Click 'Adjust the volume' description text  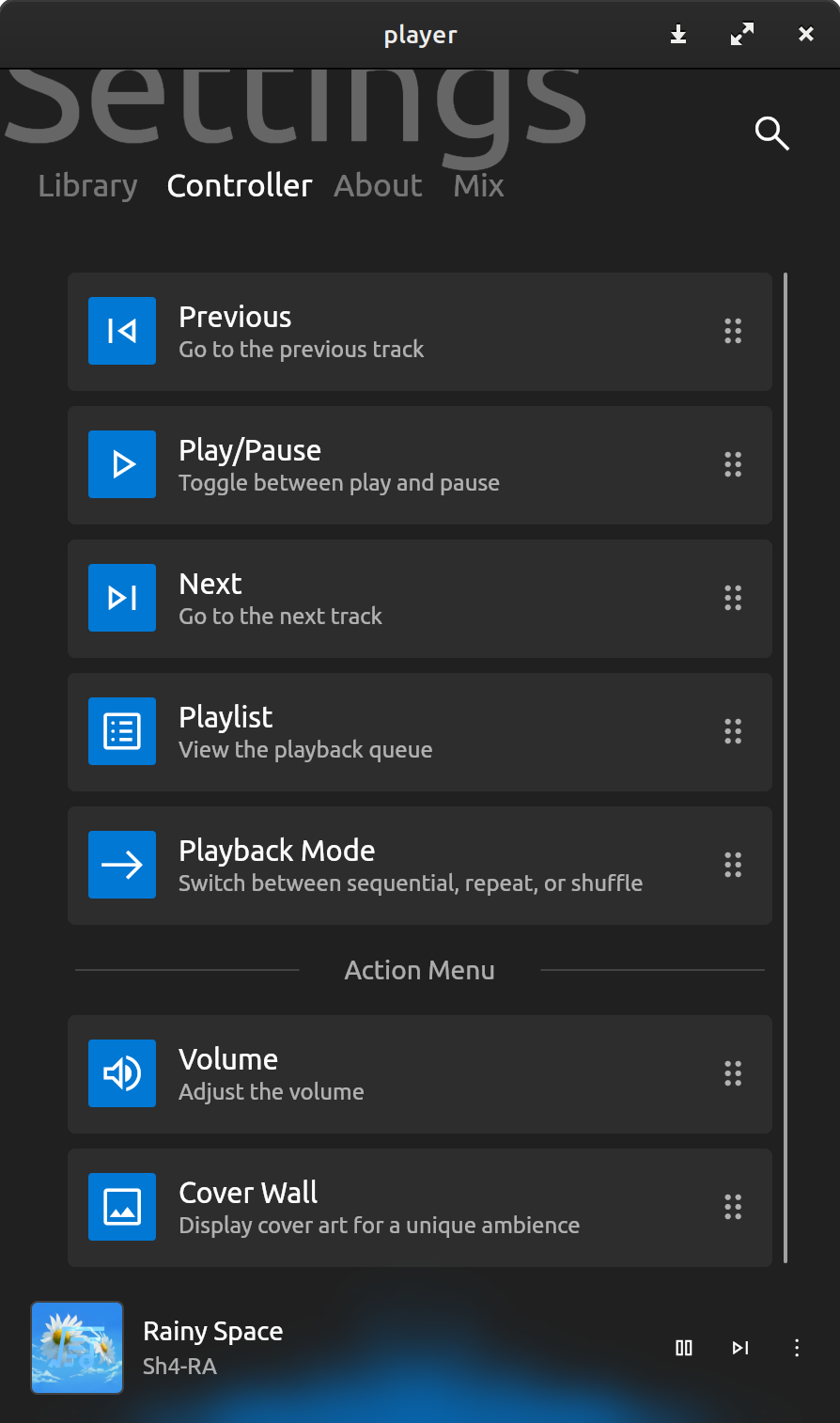click(272, 1092)
